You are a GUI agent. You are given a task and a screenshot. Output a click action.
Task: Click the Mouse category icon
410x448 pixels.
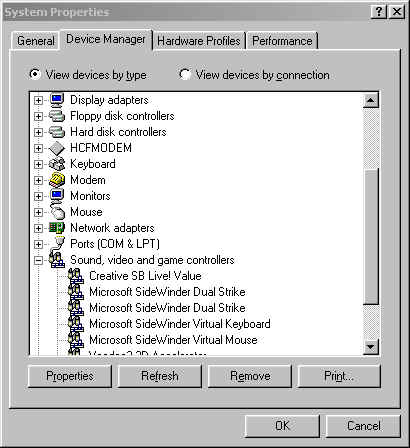click(57, 212)
